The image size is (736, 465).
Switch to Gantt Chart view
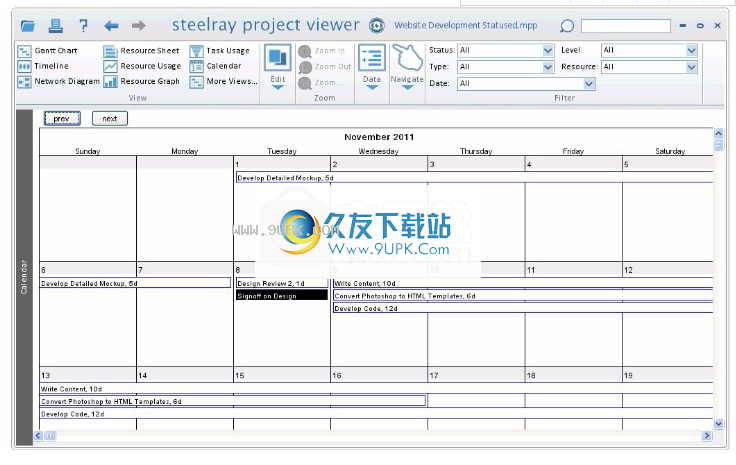[47, 51]
